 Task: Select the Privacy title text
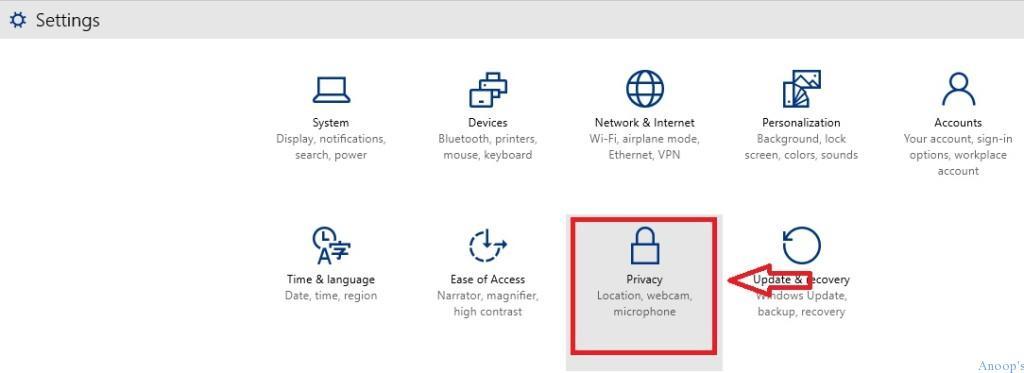pos(645,280)
